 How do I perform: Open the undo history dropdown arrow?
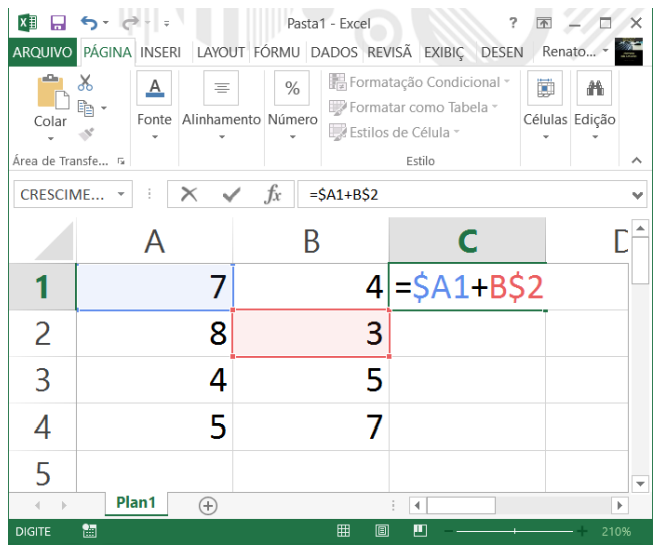pos(105,23)
